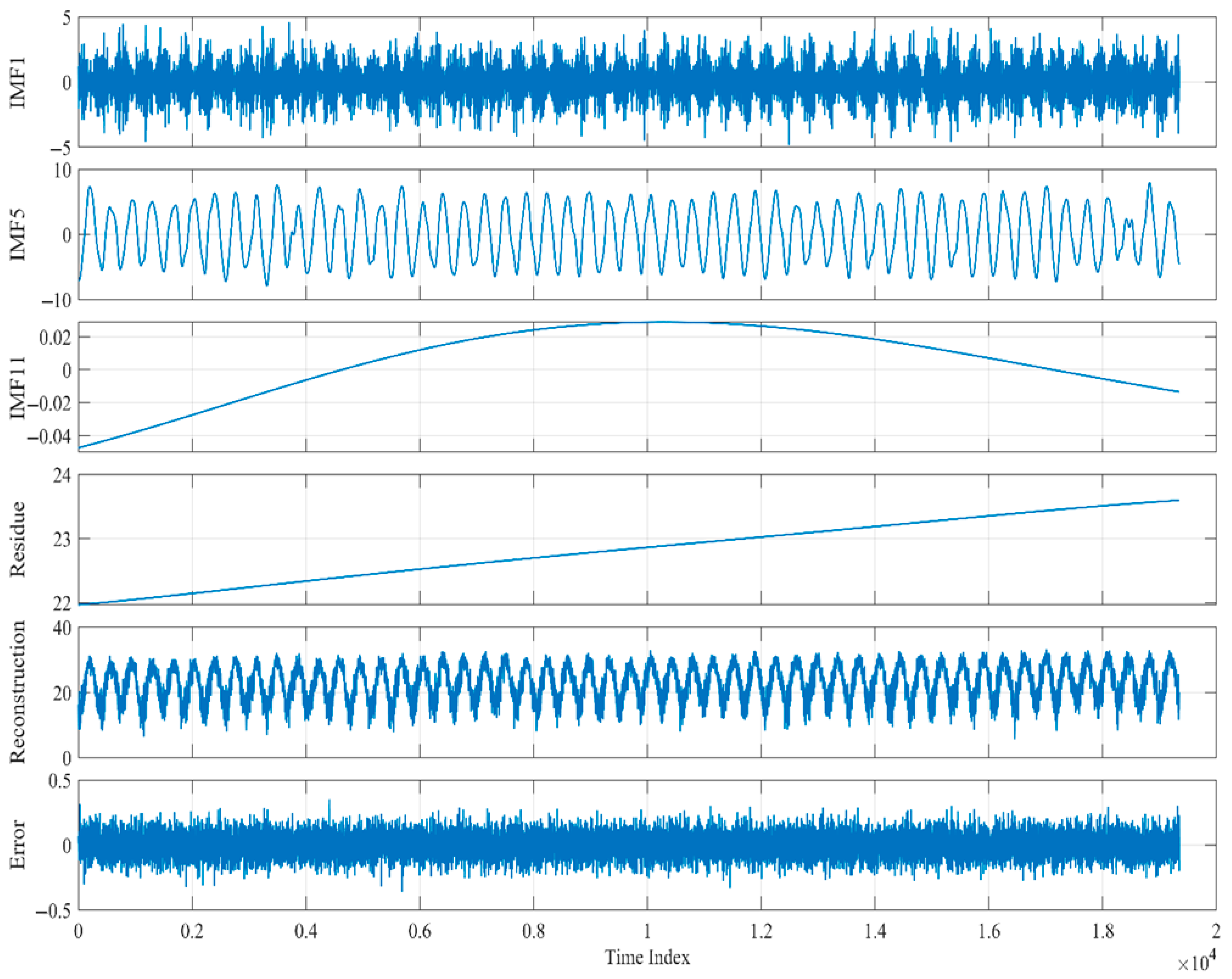Click the x-axis tick label 1.8

pyautogui.click(x=1102, y=932)
